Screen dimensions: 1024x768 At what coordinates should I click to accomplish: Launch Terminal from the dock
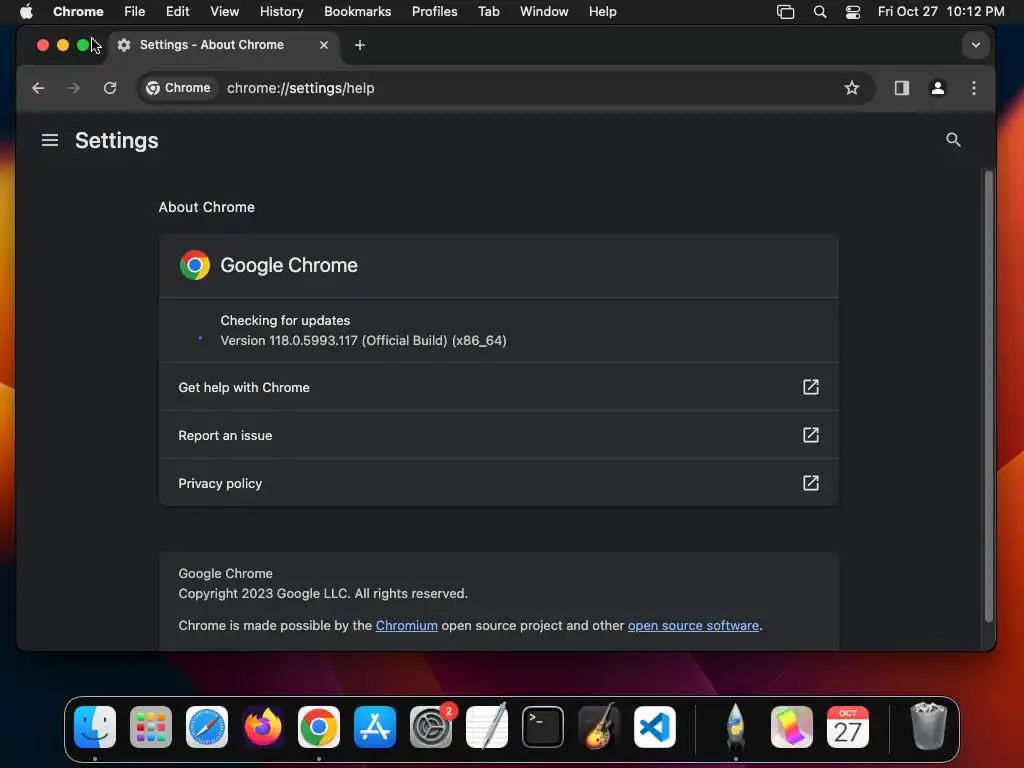click(543, 727)
